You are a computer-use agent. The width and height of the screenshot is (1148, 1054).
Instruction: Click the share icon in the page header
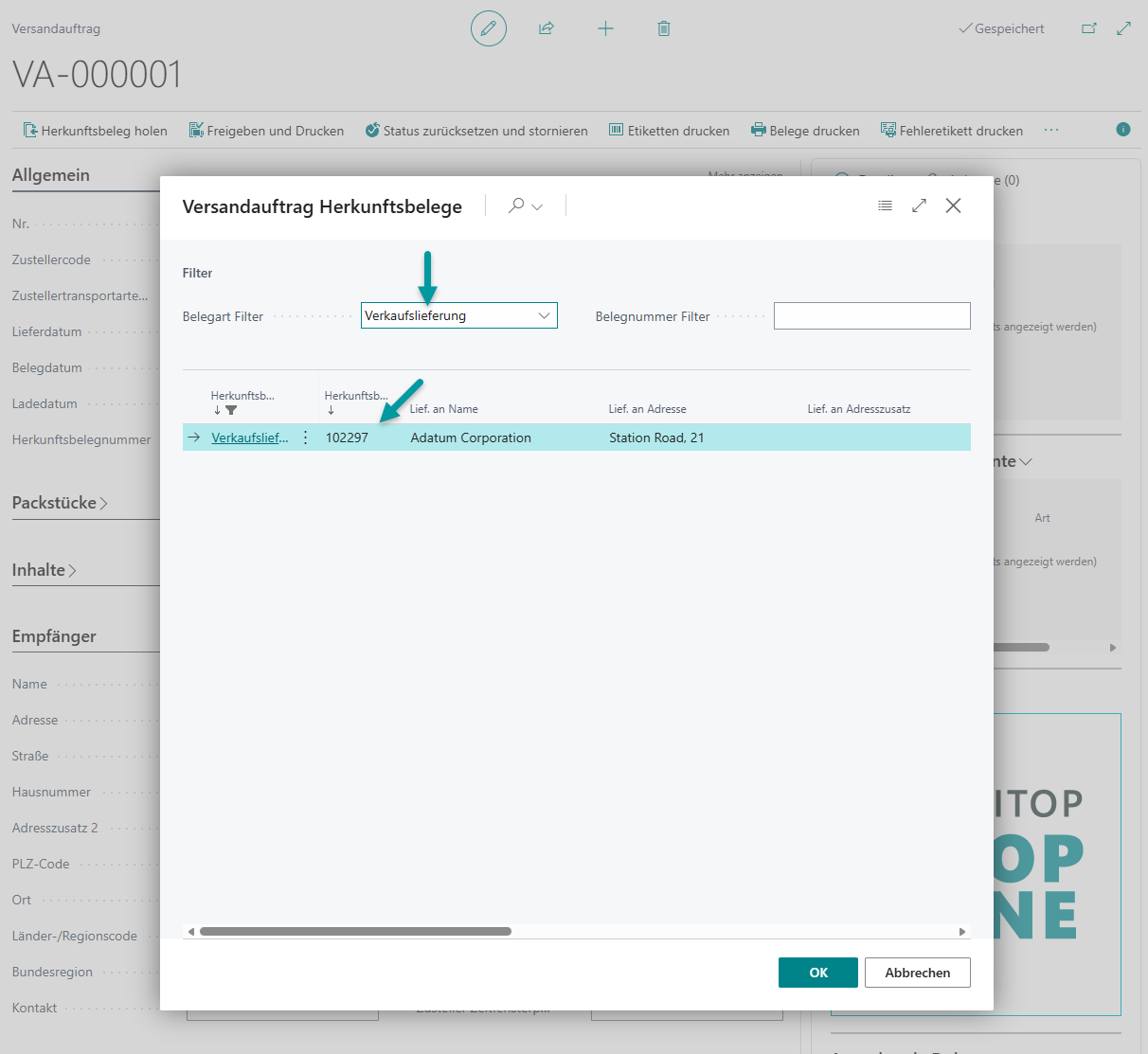547,28
